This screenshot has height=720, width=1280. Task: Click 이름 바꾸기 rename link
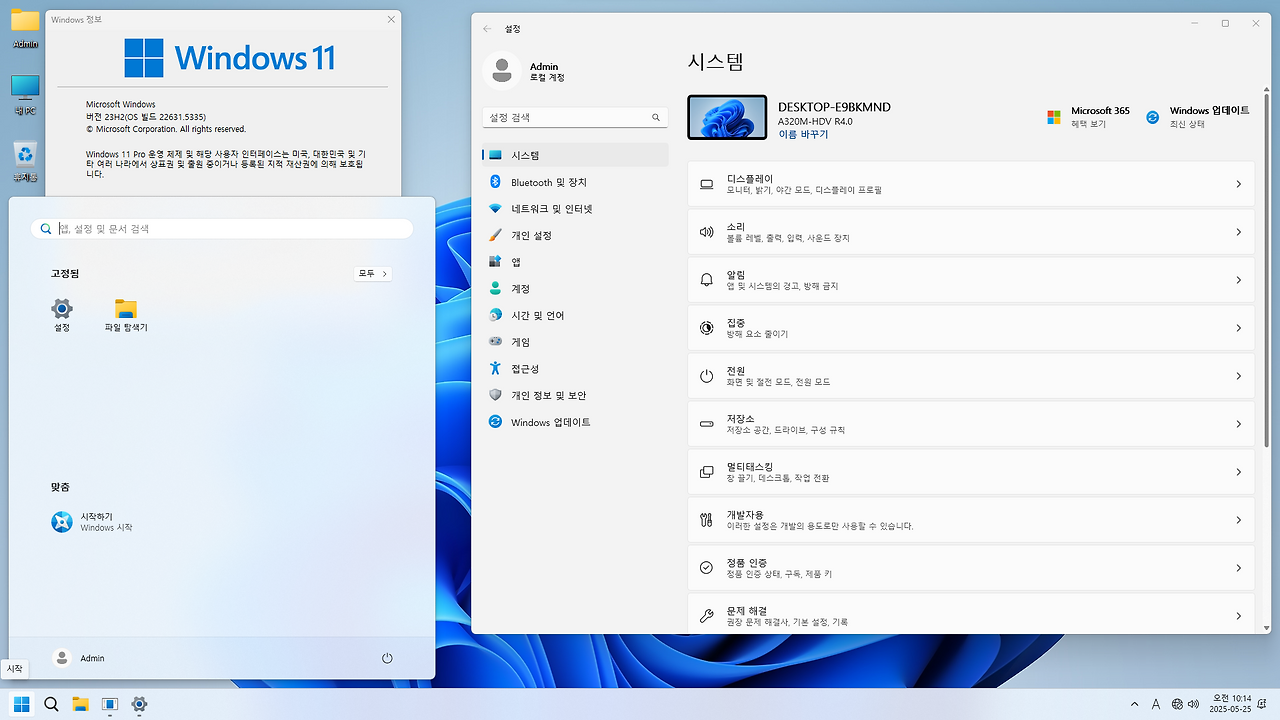pyautogui.click(x=803, y=134)
